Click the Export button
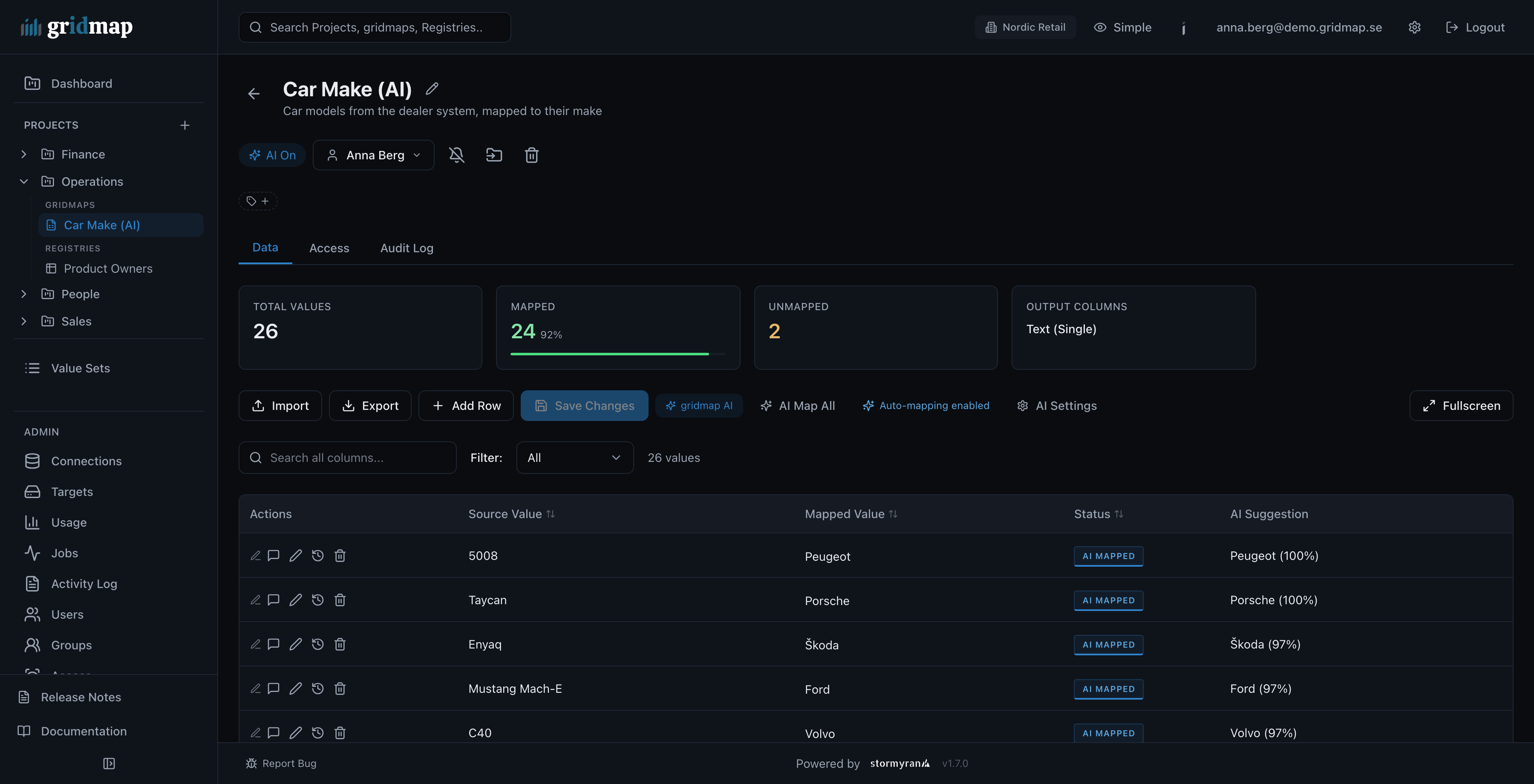Viewport: 1534px width, 784px height. 370,406
